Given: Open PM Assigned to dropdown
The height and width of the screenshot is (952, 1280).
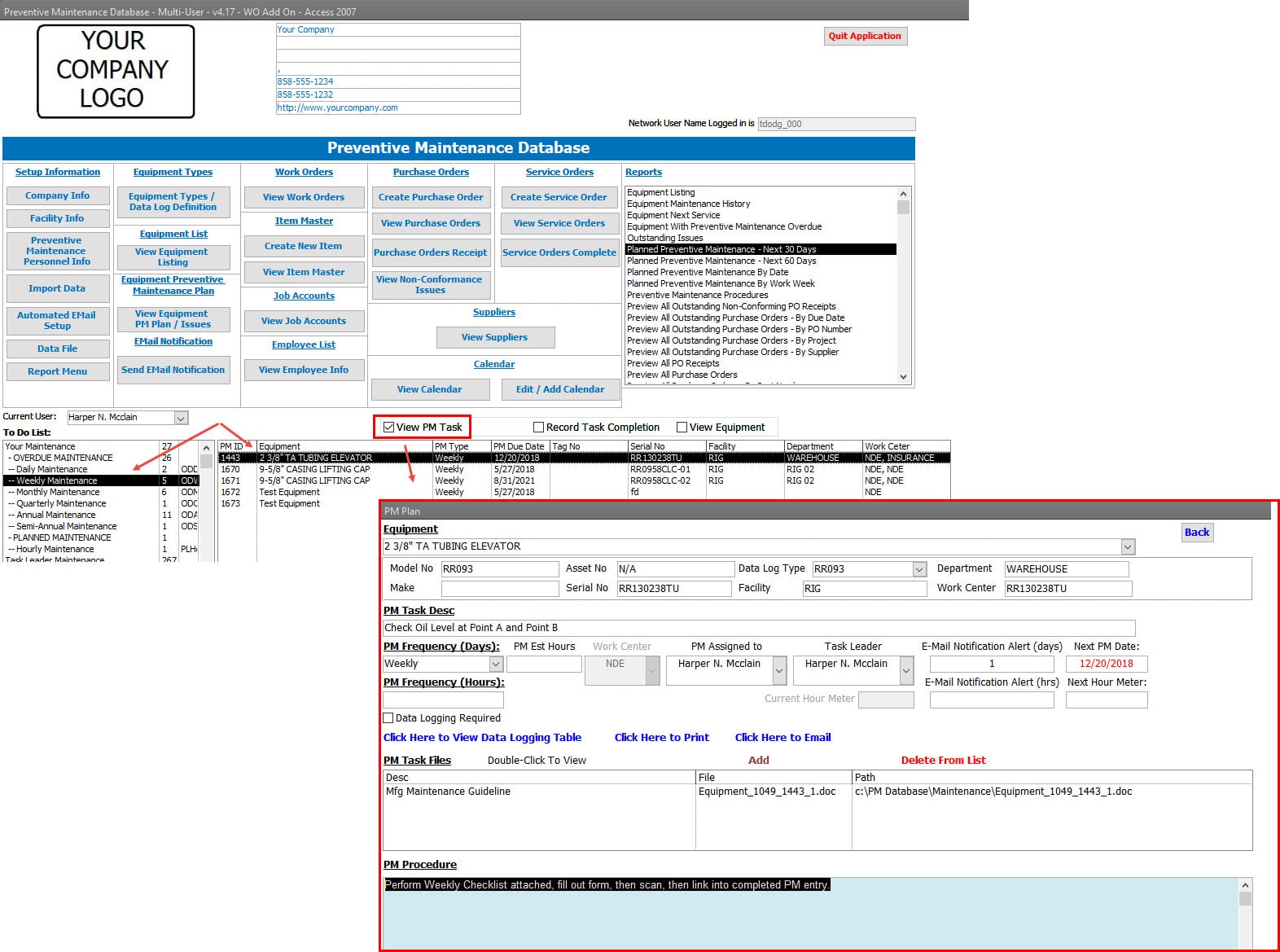Looking at the screenshot, I should point(779,669).
